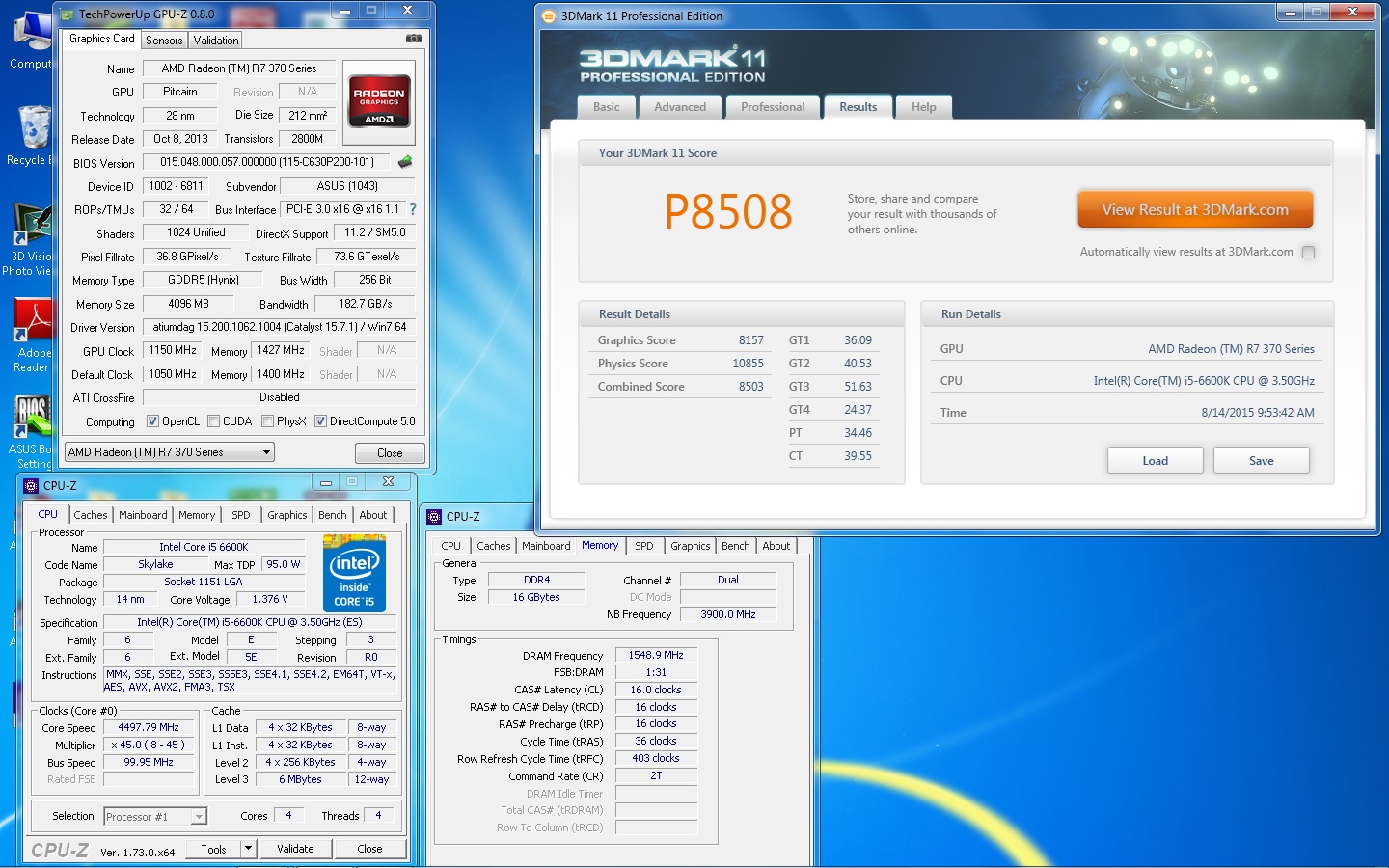Click the GPU-Z screenshot camera icon
Screen dimensions: 1389x868
413,39
